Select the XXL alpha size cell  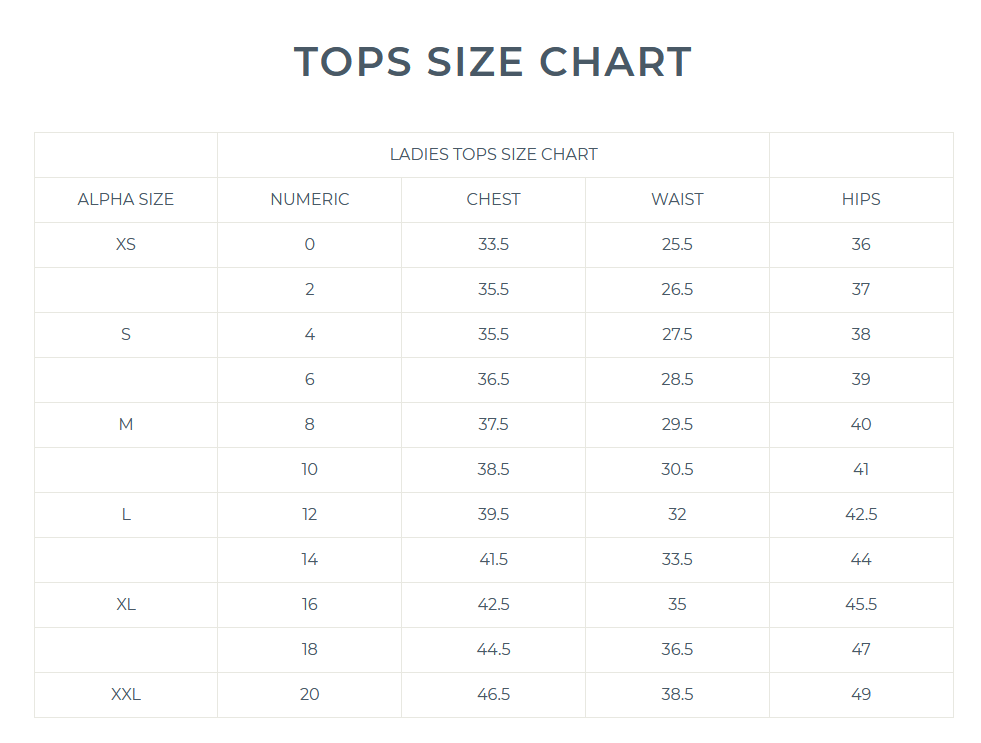click(x=126, y=694)
